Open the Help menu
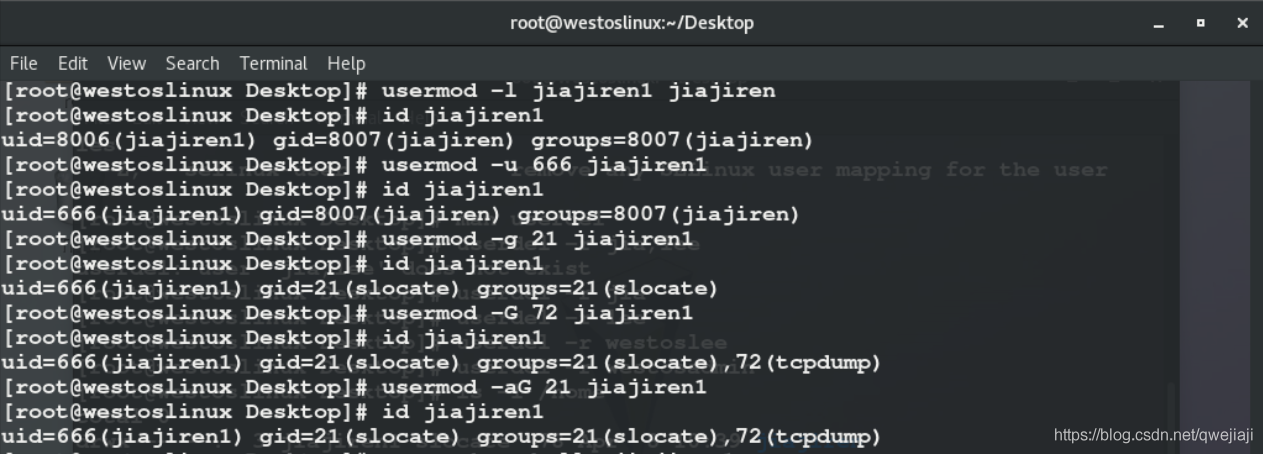1263x454 pixels. [x=346, y=63]
